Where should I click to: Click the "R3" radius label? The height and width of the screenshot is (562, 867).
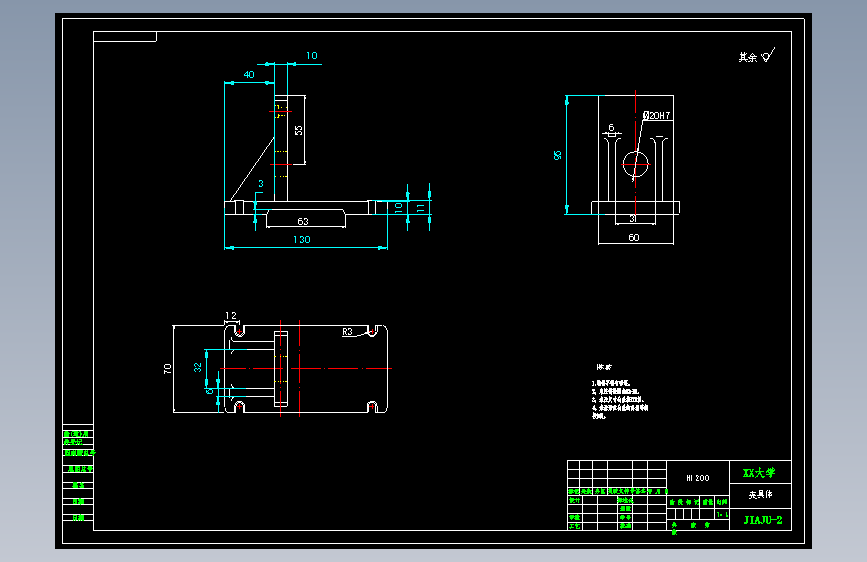pyautogui.click(x=347, y=332)
